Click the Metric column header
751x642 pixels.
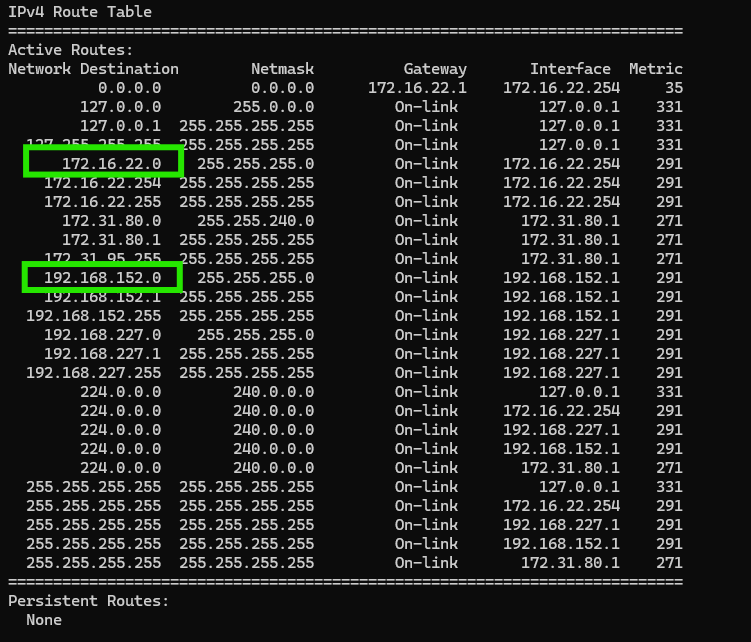[656, 69]
